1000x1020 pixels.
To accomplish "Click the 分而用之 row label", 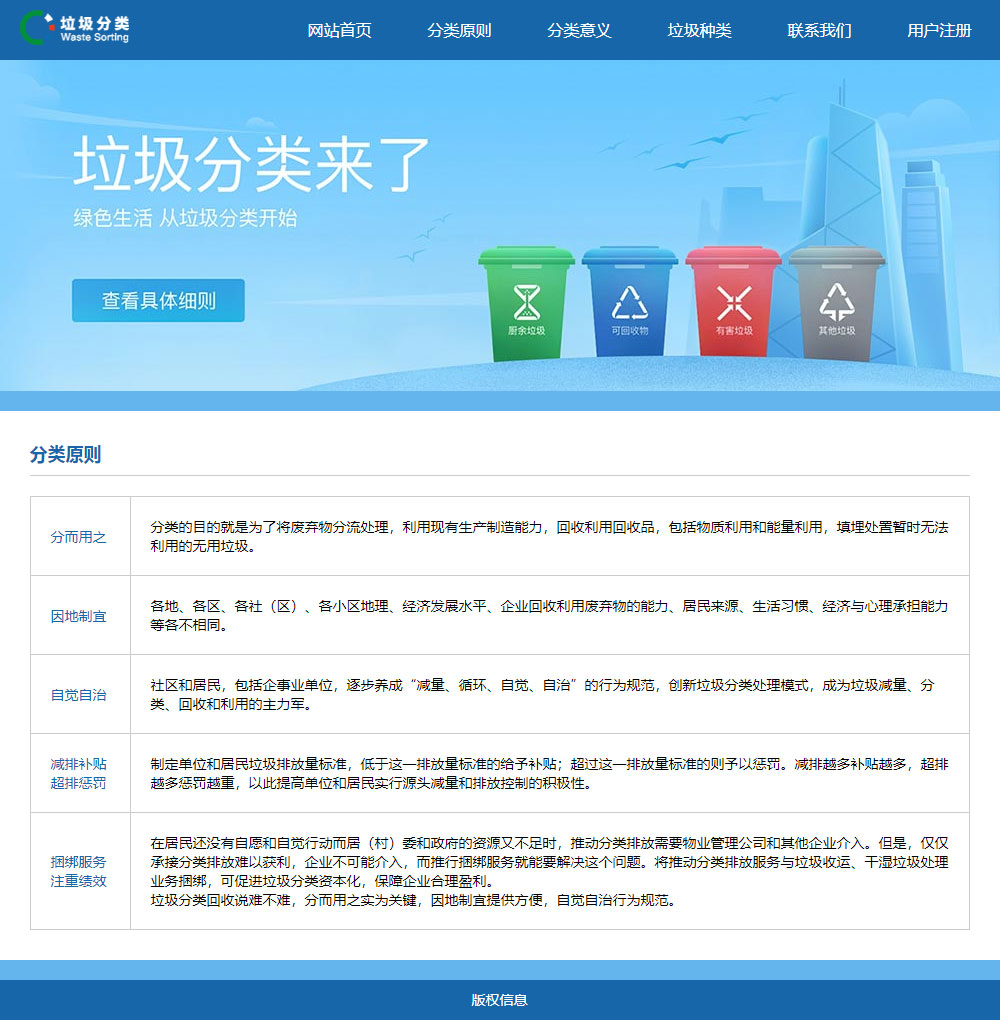I will 79,537.
